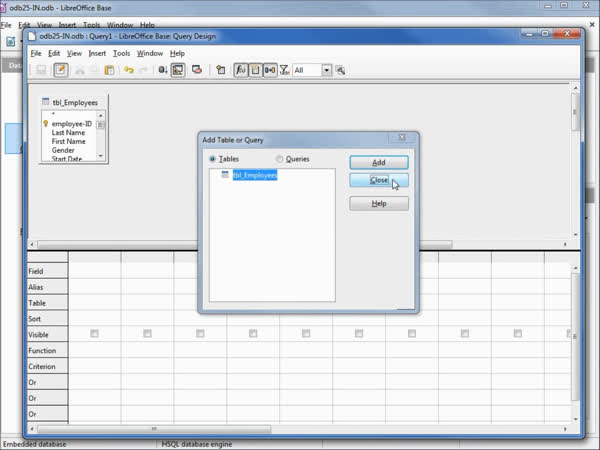This screenshot has width=600, height=450.
Task: Select tbl_Employees in the dialog table list
Action: 255,175
